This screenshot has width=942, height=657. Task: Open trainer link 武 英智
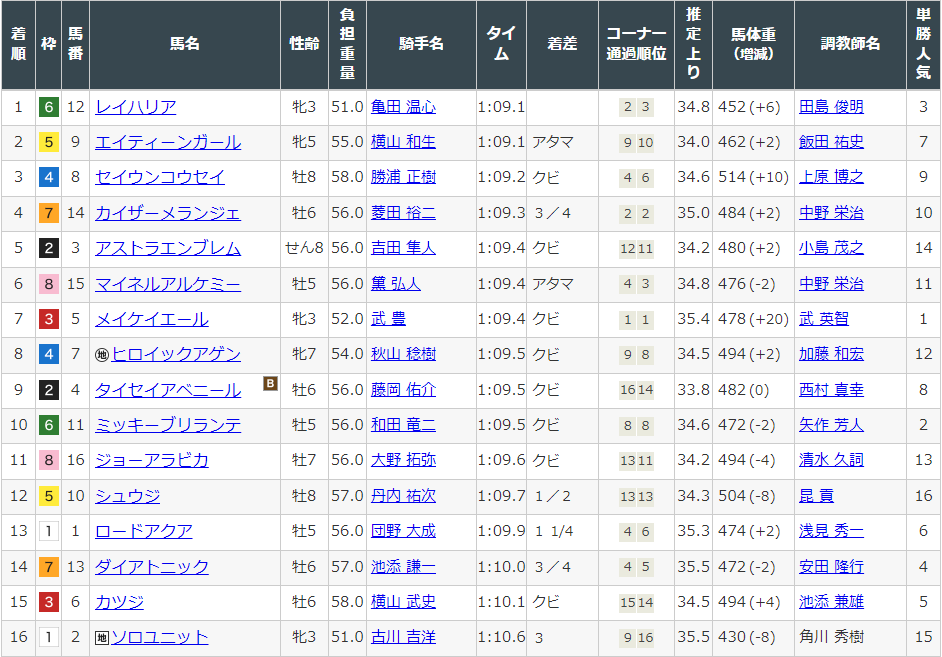[x=824, y=319]
